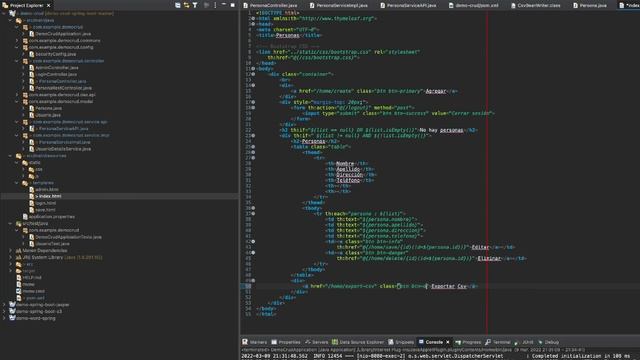640x360 pixels.
Task: Collapse the demo-crud project node
Action: pos(4,13)
